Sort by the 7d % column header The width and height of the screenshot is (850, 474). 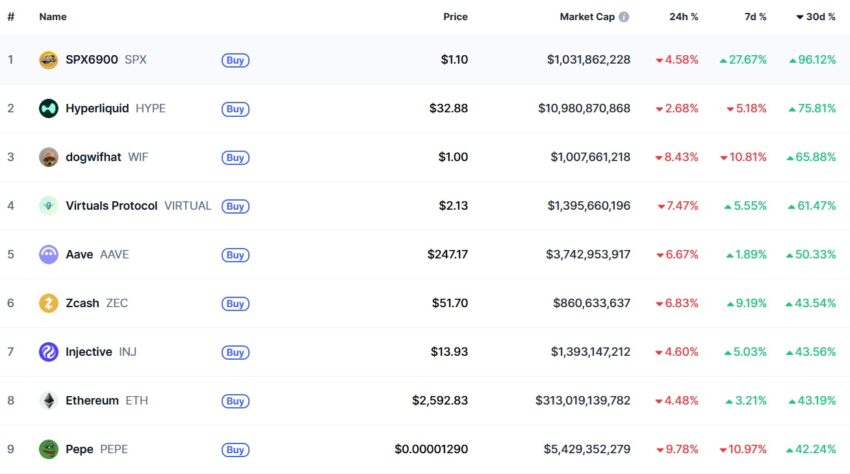pyautogui.click(x=755, y=17)
